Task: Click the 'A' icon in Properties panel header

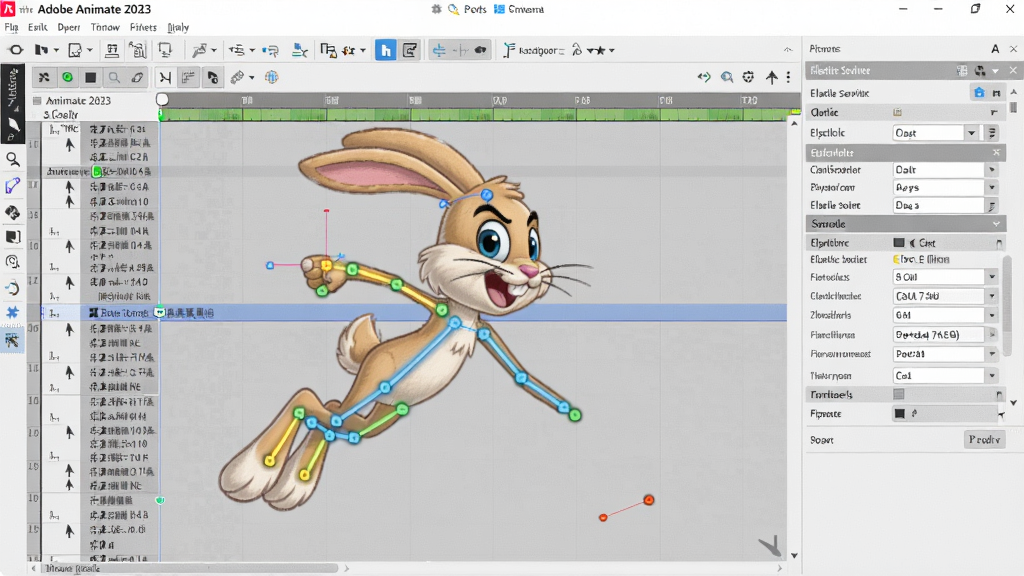Action: click(995, 49)
